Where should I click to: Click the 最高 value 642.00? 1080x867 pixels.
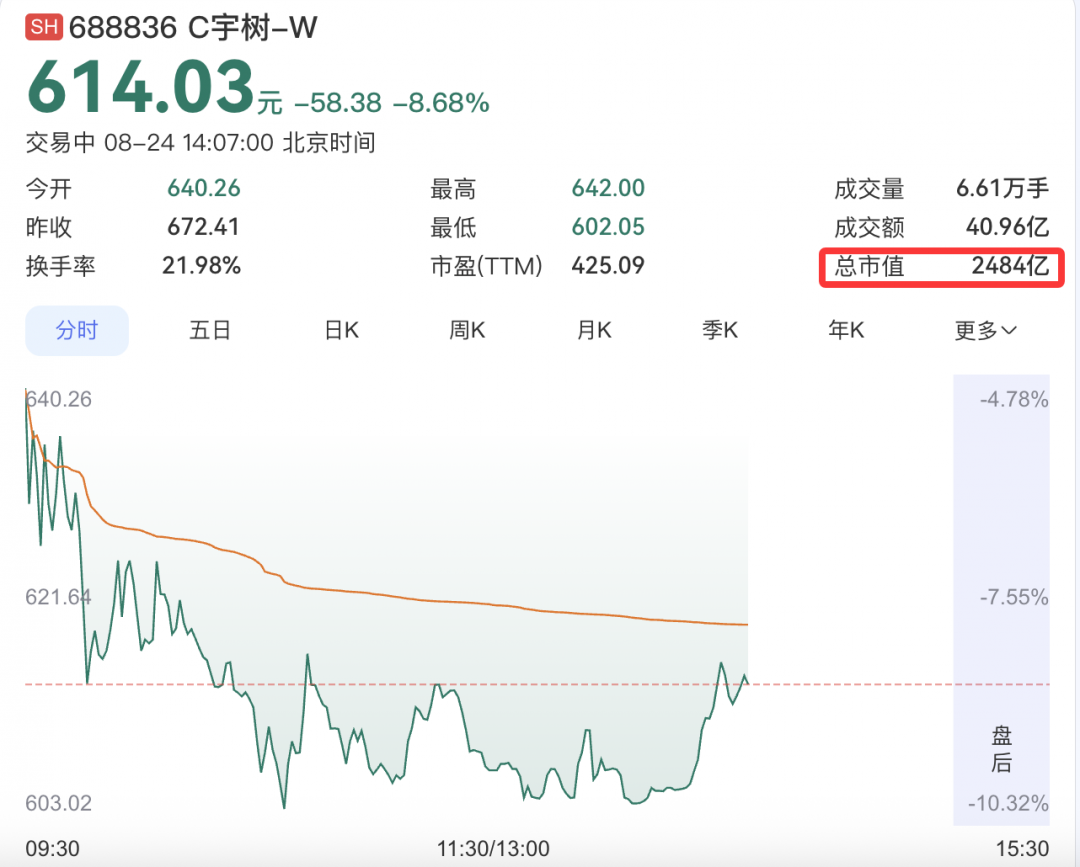(x=608, y=188)
